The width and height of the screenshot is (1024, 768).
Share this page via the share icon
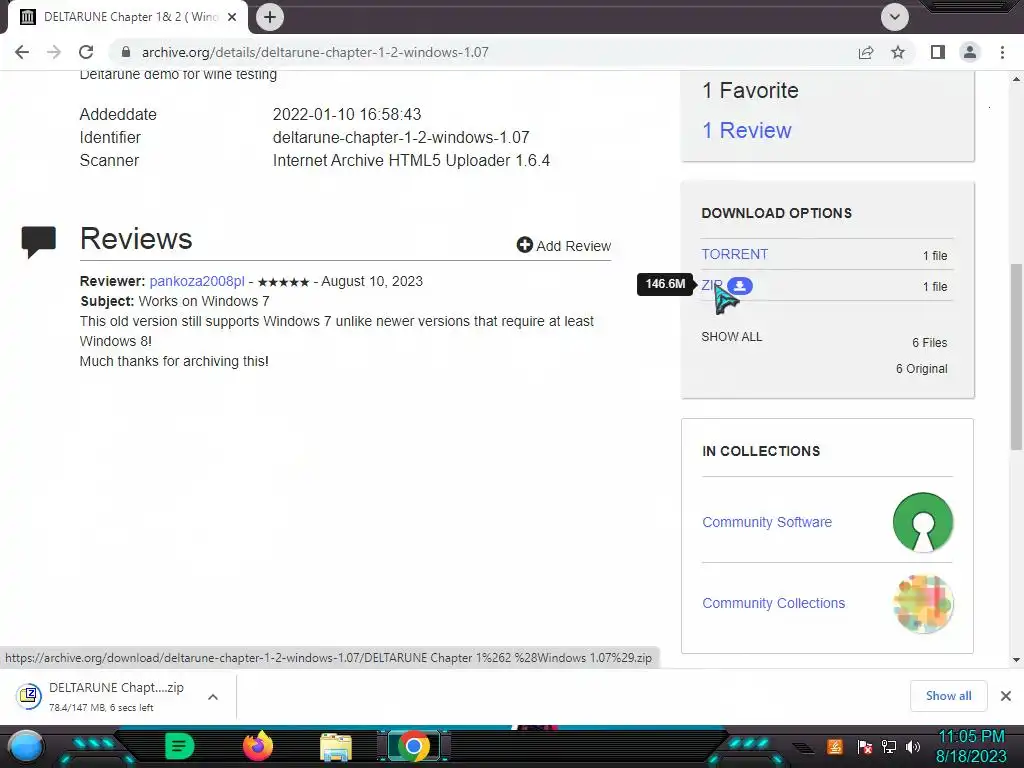[866, 52]
